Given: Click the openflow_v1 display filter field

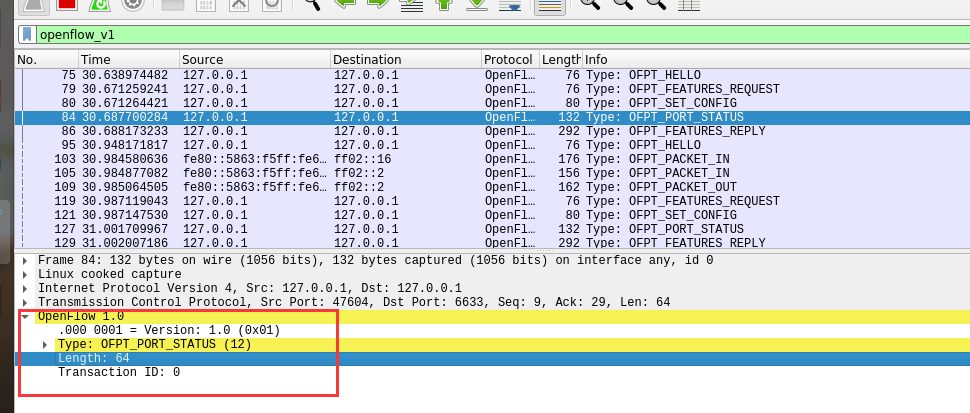Looking at the screenshot, I should point(502,35).
